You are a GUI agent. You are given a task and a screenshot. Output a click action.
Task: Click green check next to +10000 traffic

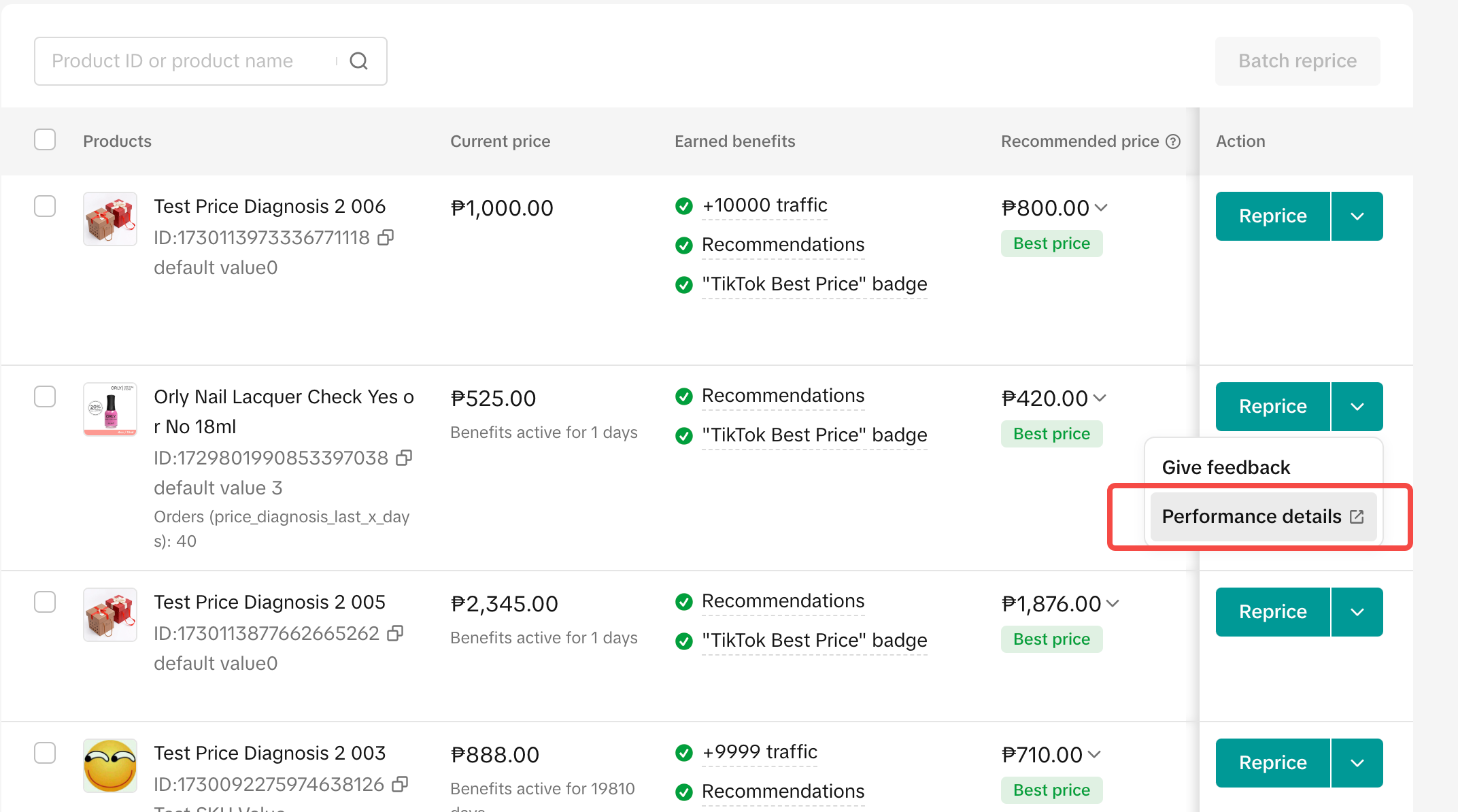coord(684,206)
